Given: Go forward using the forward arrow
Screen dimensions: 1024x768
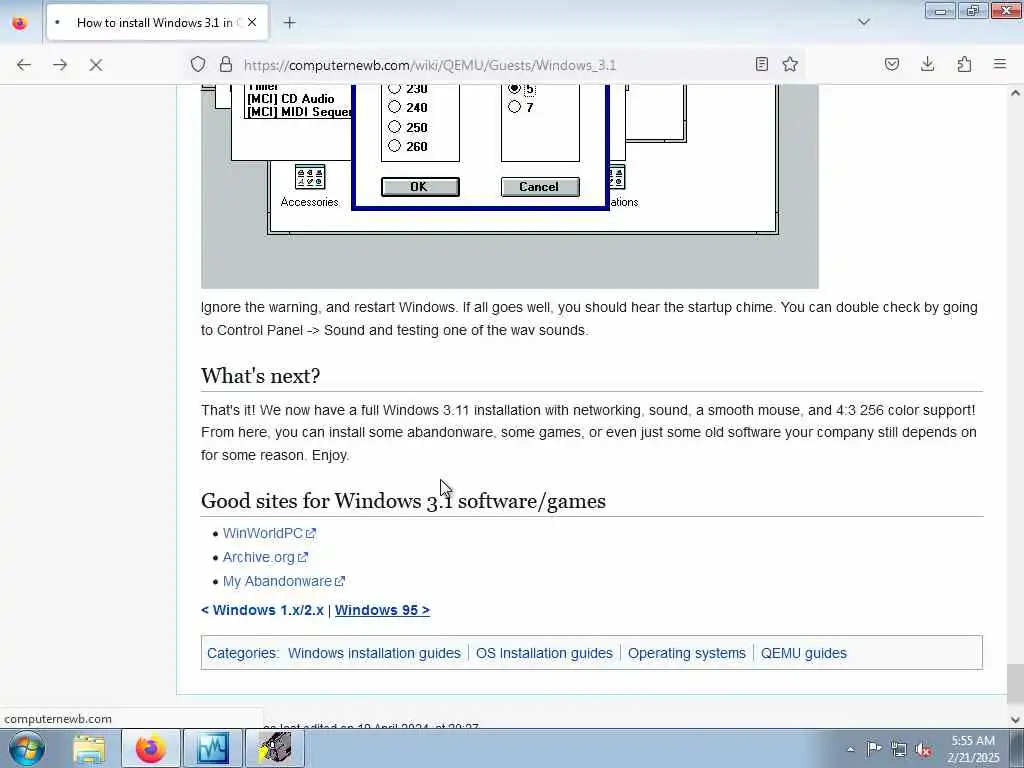Looking at the screenshot, I should [x=60, y=65].
